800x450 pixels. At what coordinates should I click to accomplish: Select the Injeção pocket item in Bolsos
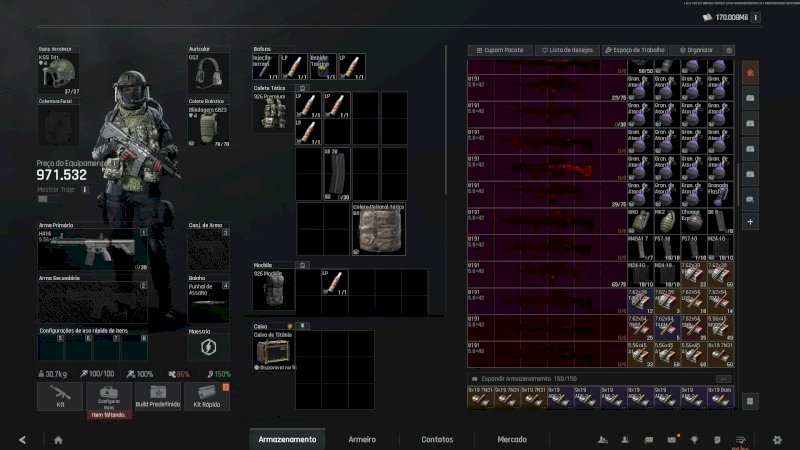point(265,66)
